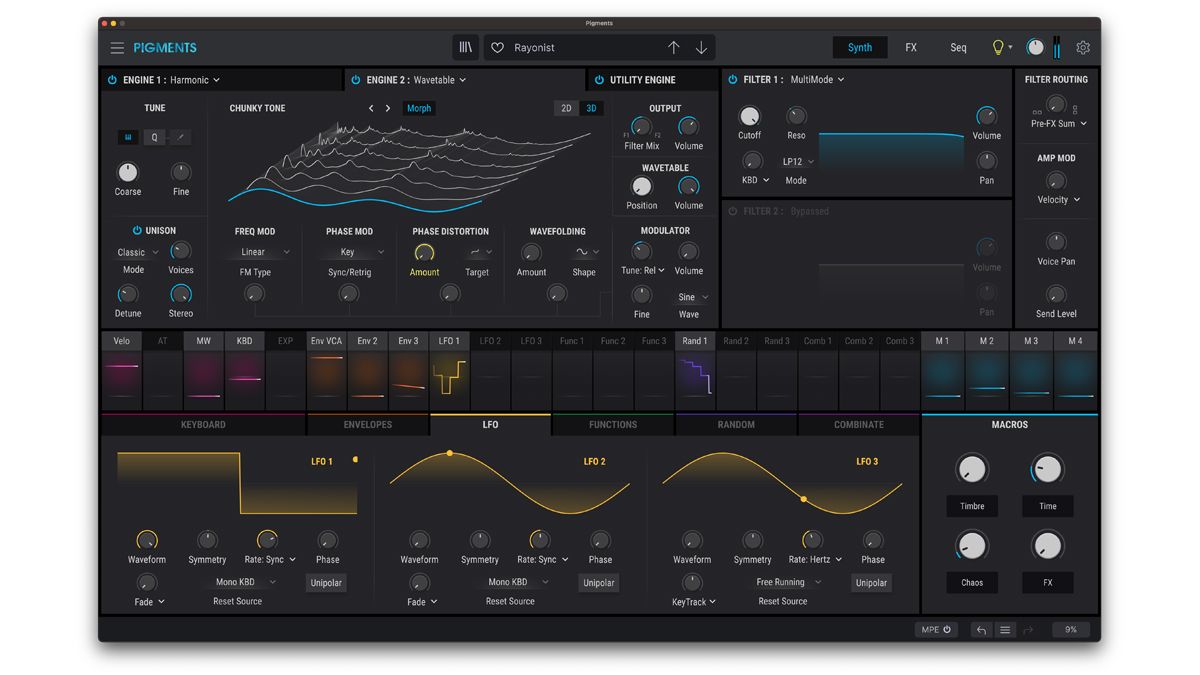Favorite the Rayonist preset with the heart
This screenshot has height=675, width=1200.
(497, 48)
